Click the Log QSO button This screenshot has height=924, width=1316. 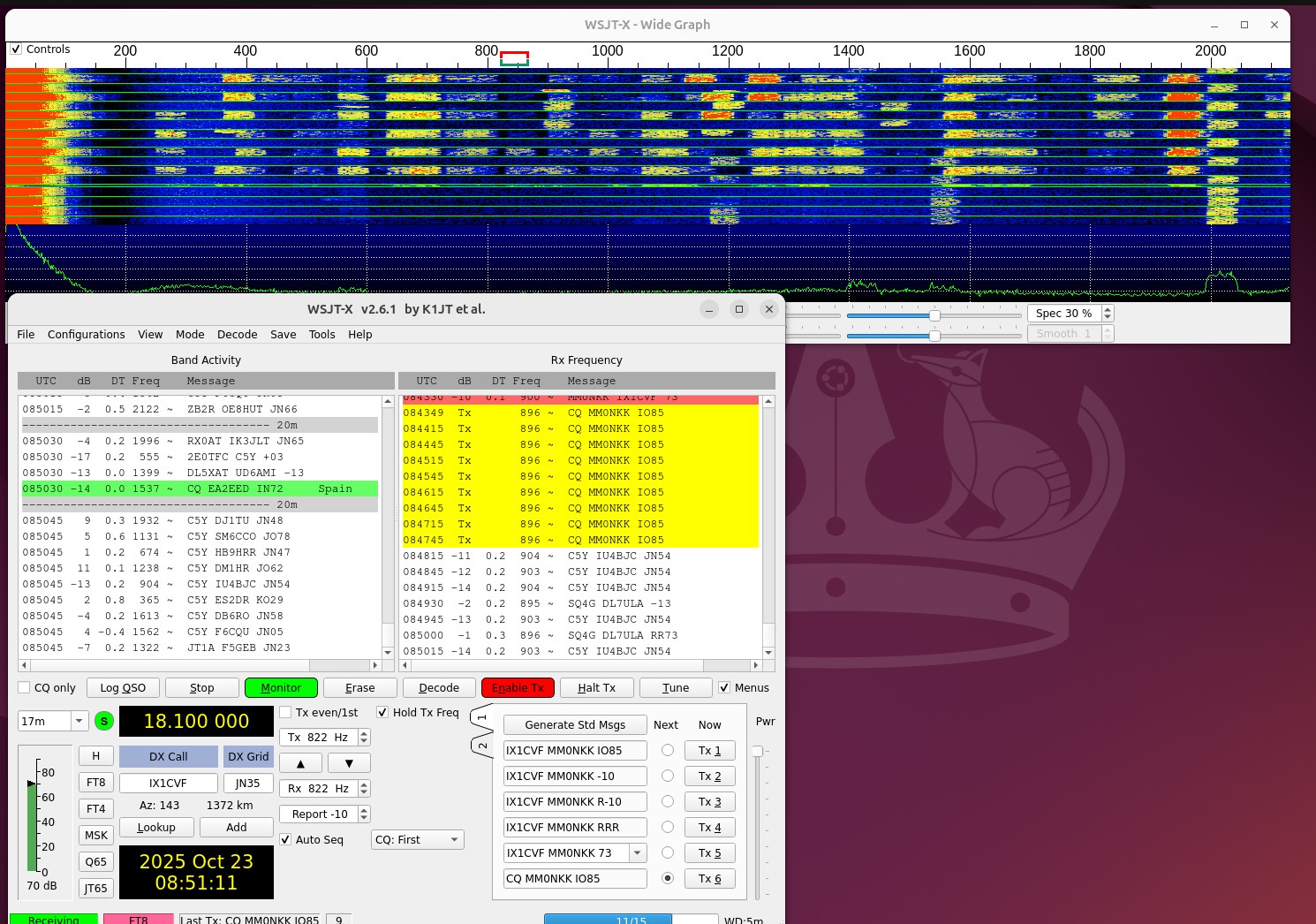pos(123,688)
